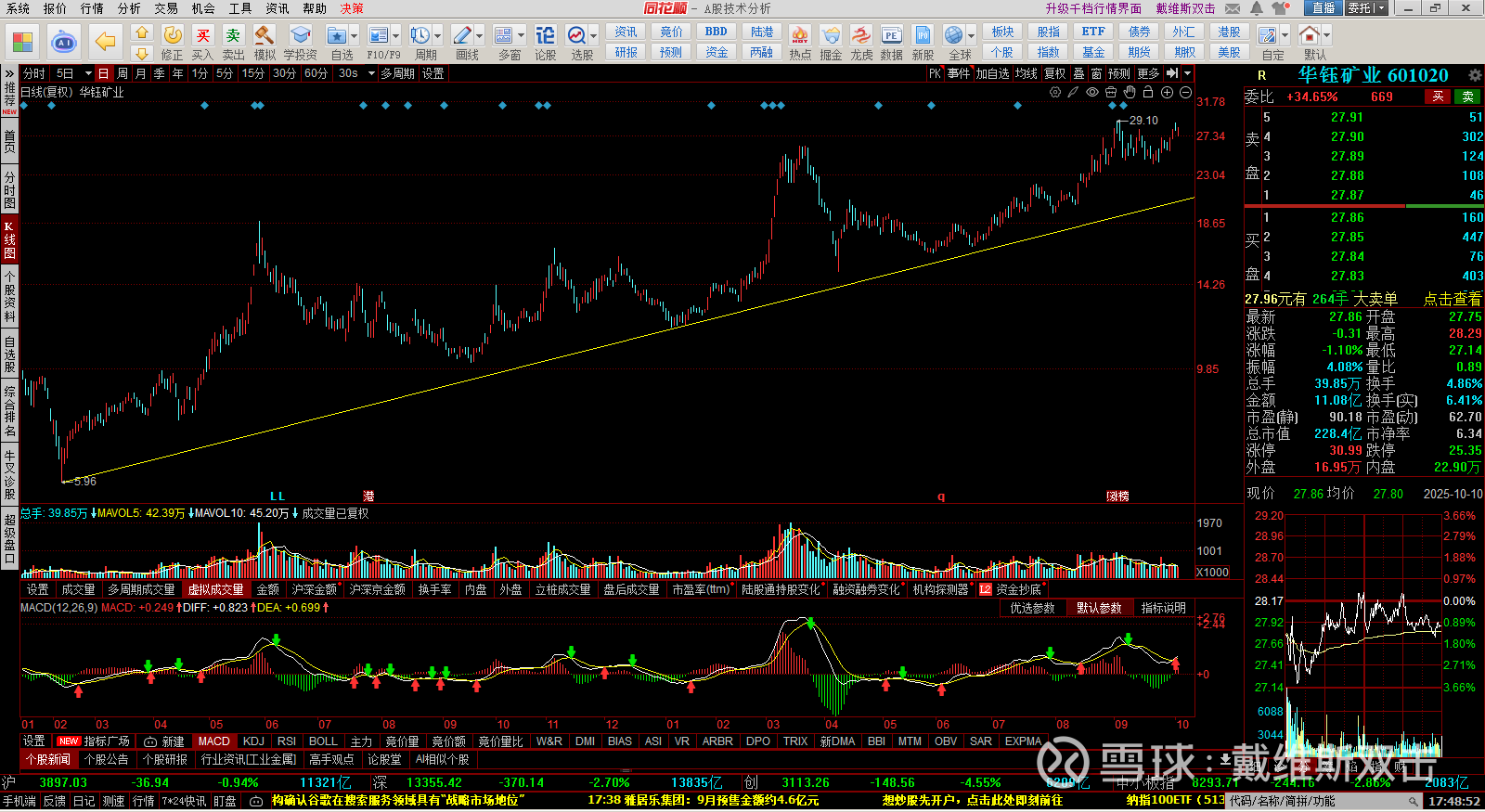Select the 周 weekly period option
1485x812 pixels.
tap(123, 73)
